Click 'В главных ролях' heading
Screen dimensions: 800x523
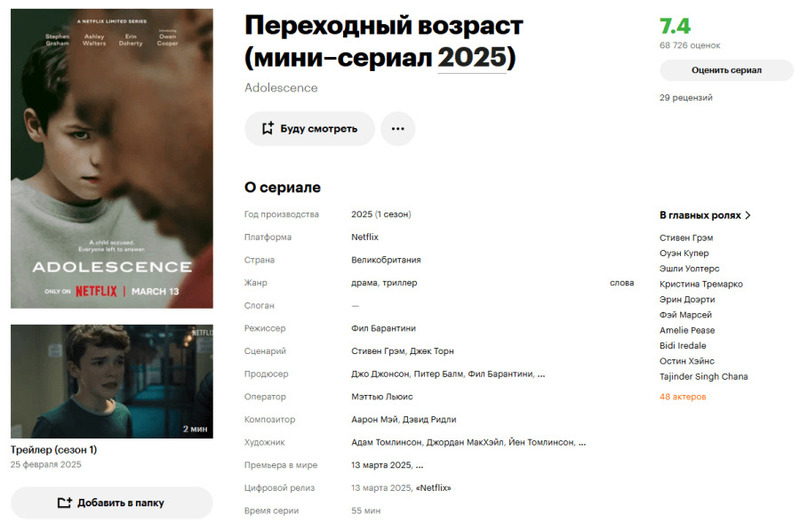pyautogui.click(x=700, y=215)
